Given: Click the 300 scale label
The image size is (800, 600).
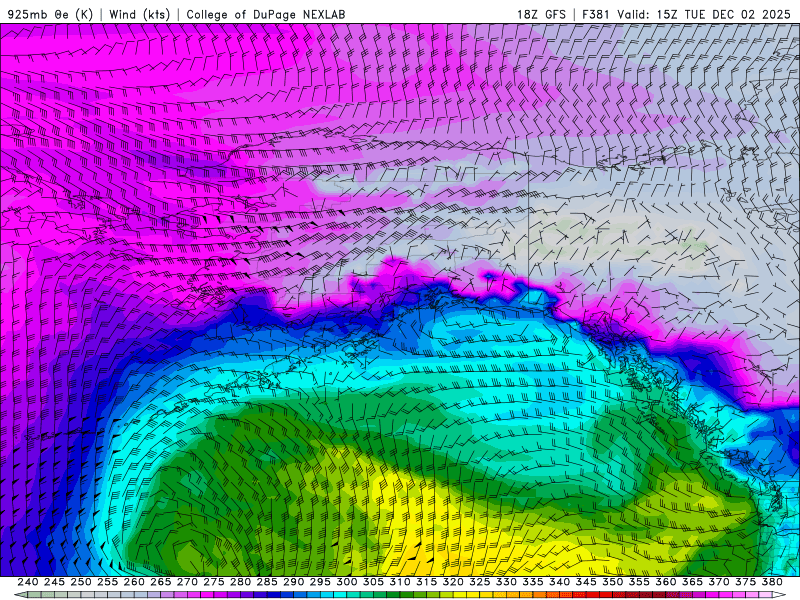Looking at the screenshot, I should coord(346,582).
